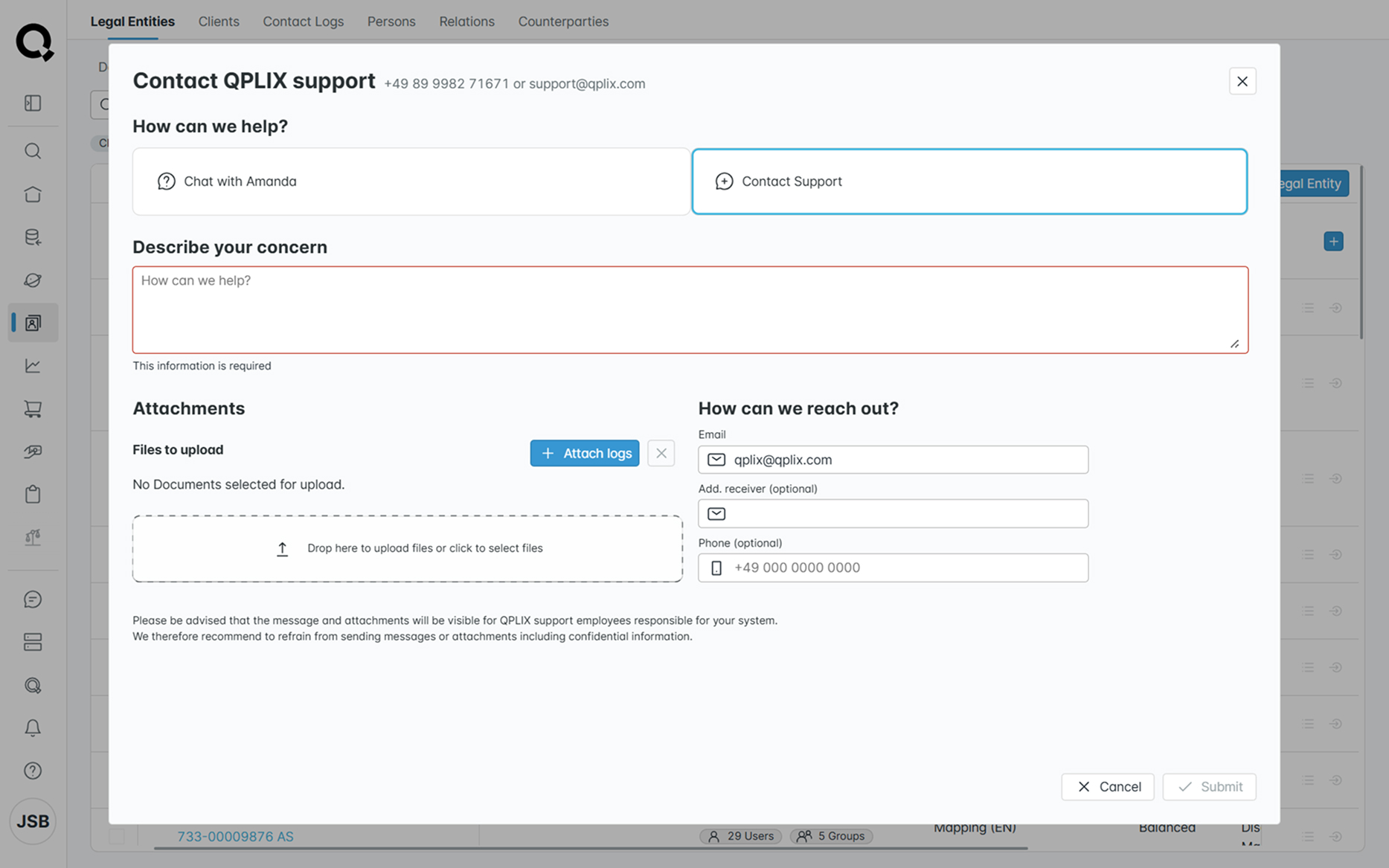Click the blue plus icon behind dialog
The image size is (1389, 868).
1333,242
